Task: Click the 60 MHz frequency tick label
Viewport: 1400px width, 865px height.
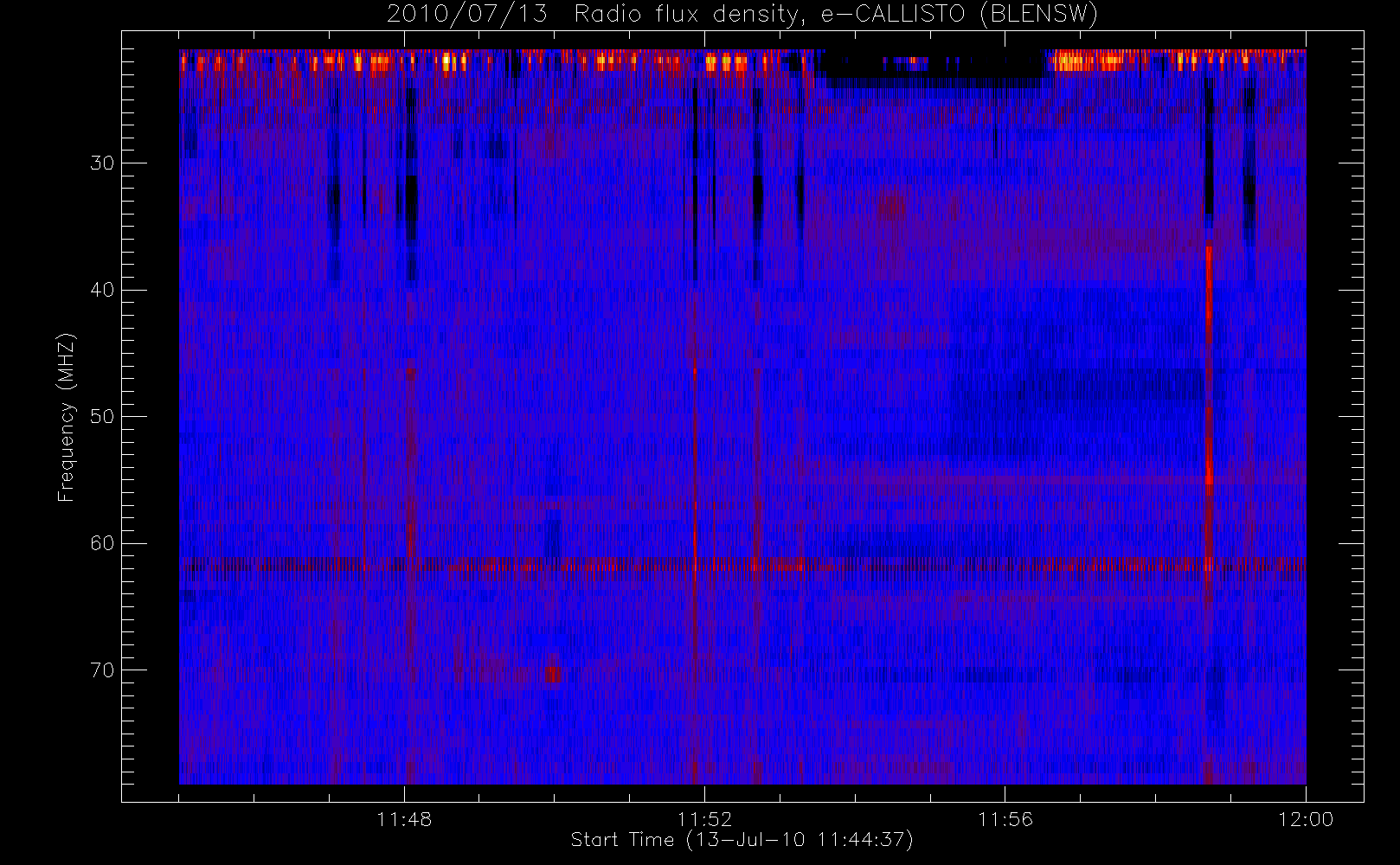Action: click(102, 543)
